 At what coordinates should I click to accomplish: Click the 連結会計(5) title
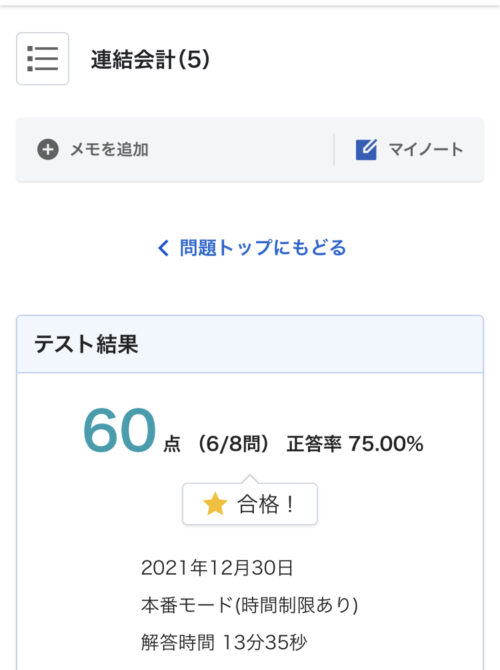[150, 59]
